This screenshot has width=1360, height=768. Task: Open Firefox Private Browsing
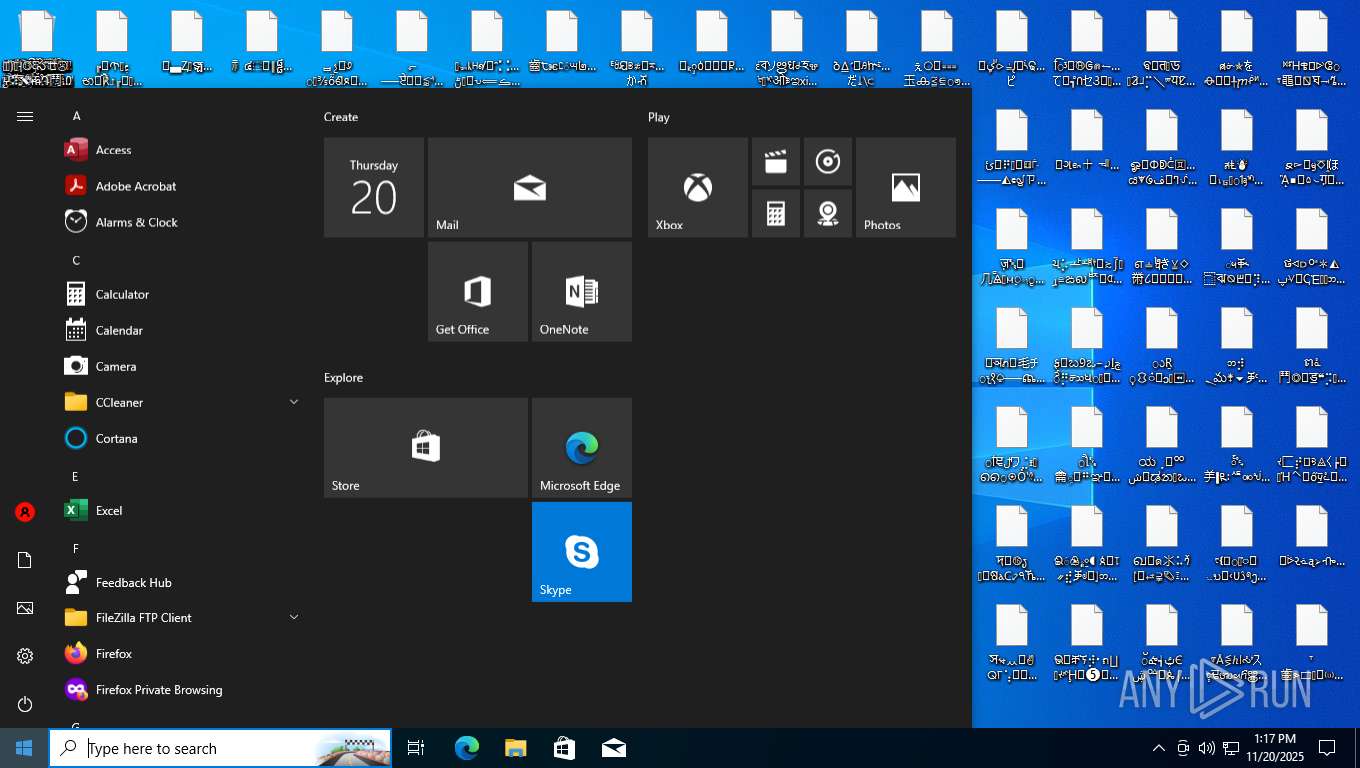click(182, 690)
